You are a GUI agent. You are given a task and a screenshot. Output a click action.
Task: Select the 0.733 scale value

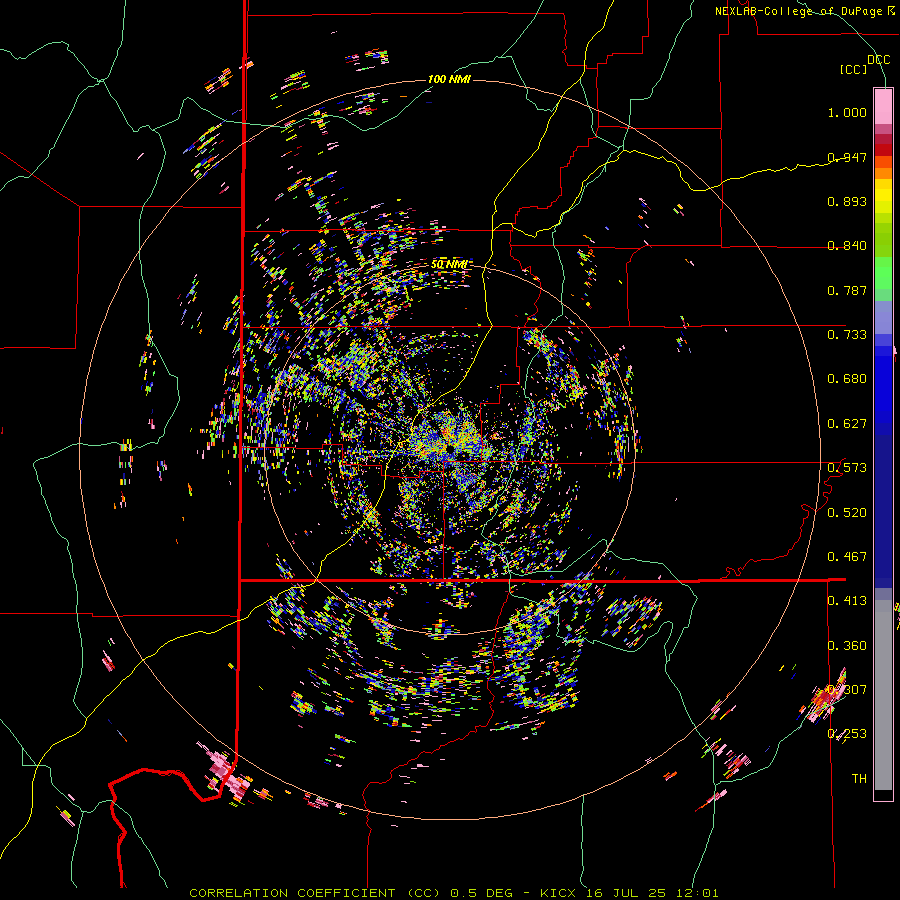coord(847,335)
